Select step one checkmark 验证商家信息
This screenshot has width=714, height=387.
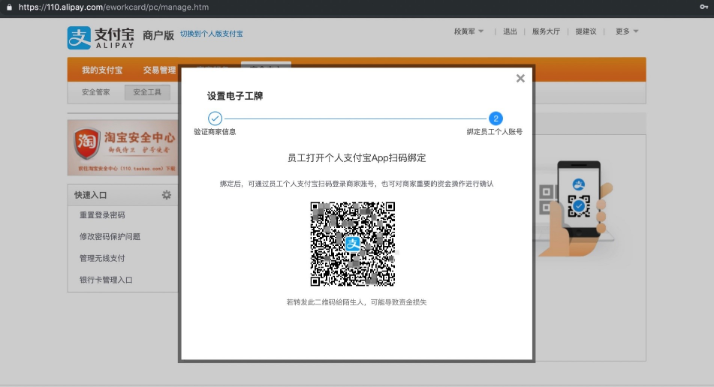click(215, 118)
